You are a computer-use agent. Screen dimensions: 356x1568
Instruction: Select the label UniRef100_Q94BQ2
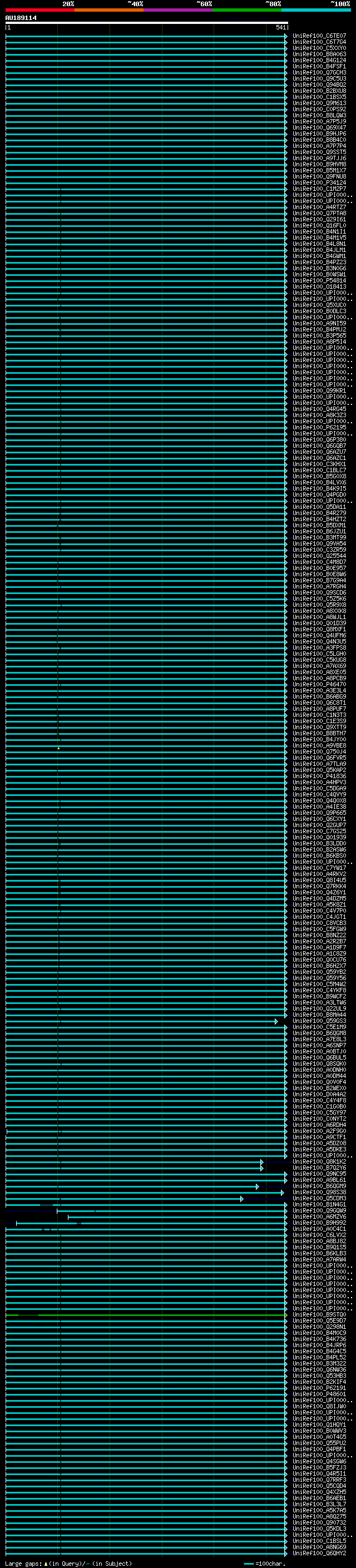pos(319,85)
